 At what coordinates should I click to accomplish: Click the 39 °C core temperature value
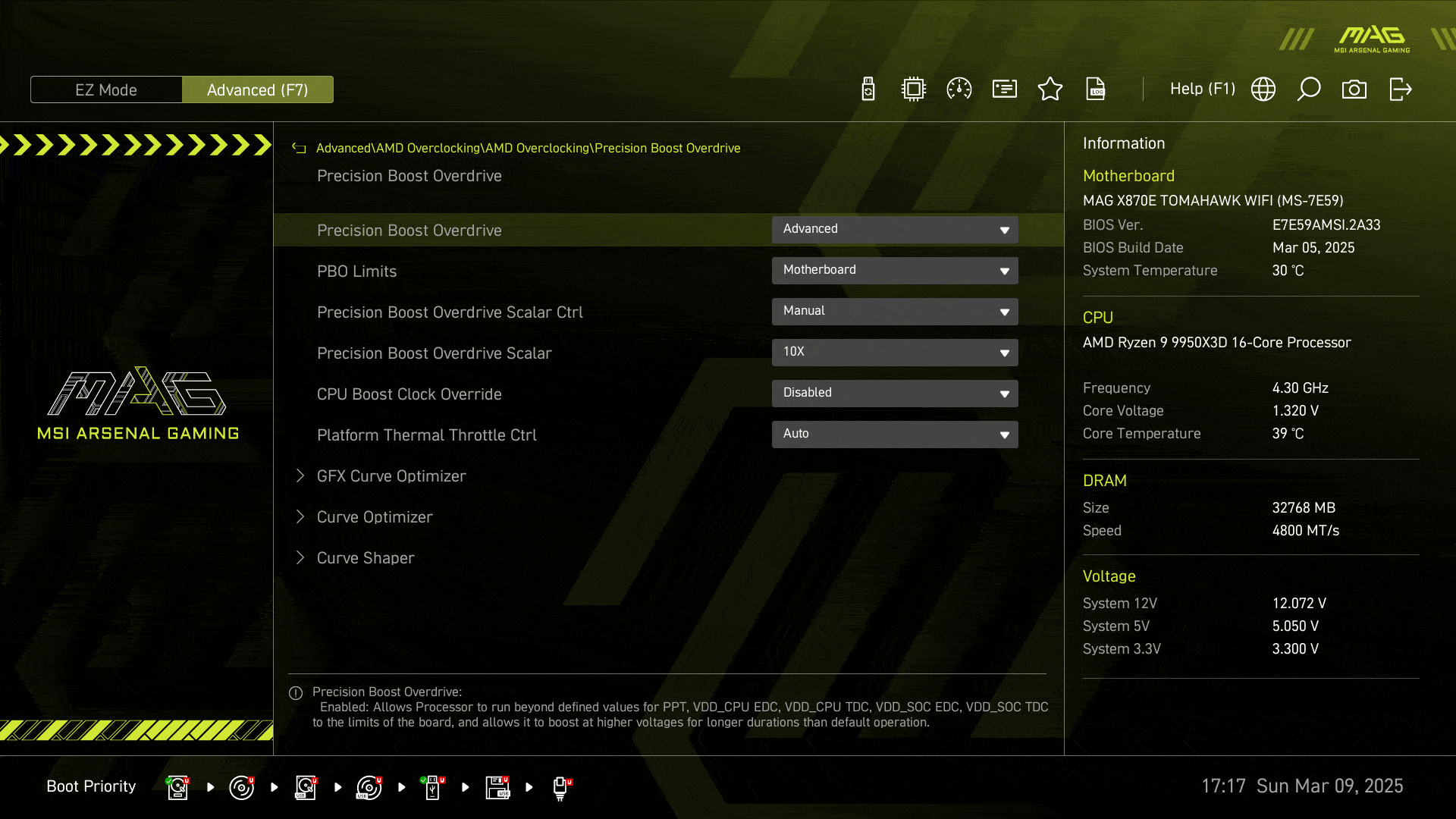(1288, 434)
